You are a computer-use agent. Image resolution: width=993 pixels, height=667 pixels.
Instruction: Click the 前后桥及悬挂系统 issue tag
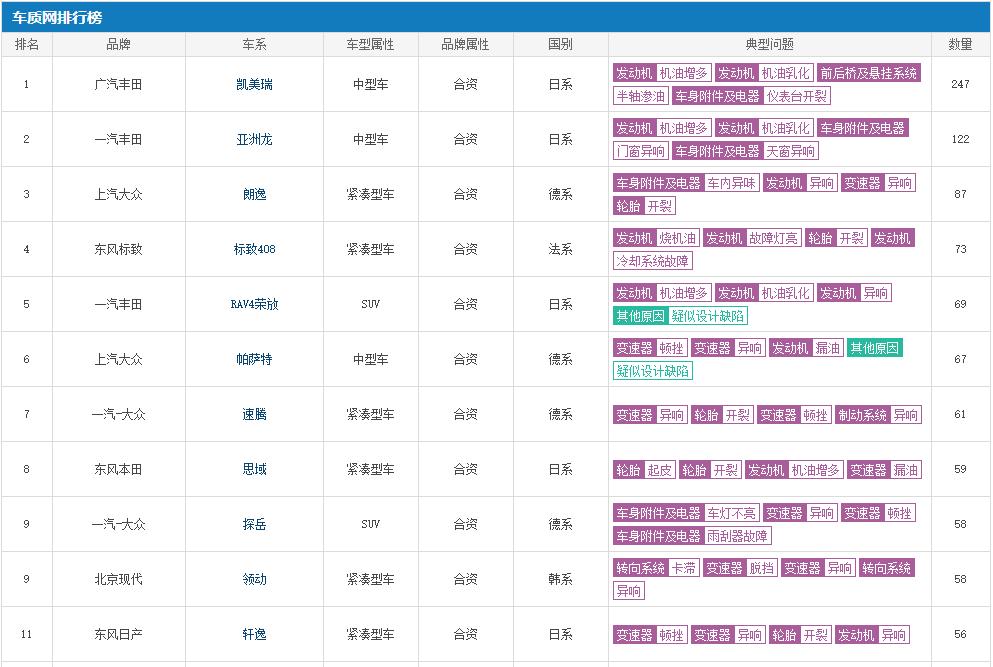click(868, 73)
